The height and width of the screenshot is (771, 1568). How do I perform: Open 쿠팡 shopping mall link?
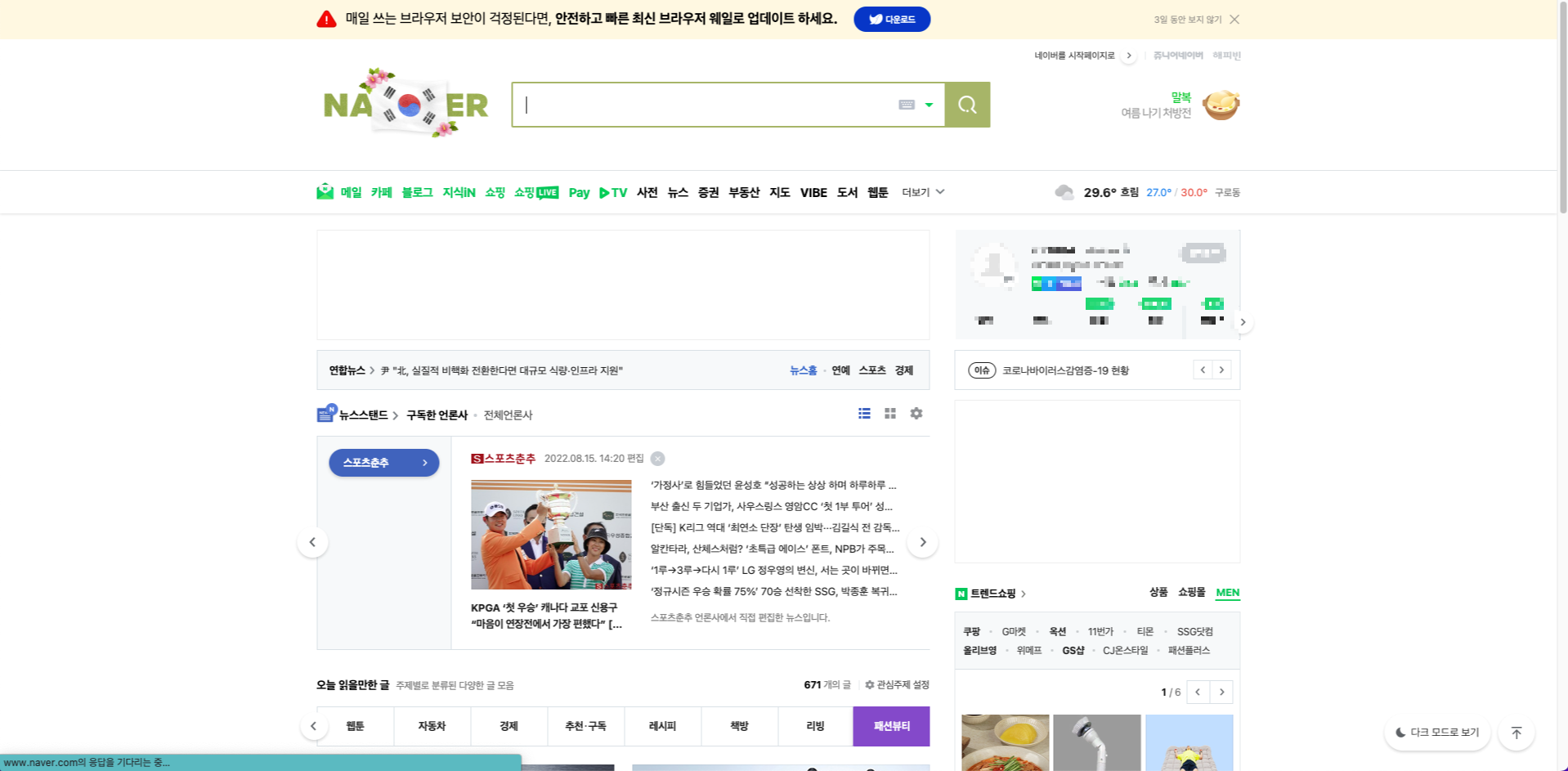click(971, 632)
